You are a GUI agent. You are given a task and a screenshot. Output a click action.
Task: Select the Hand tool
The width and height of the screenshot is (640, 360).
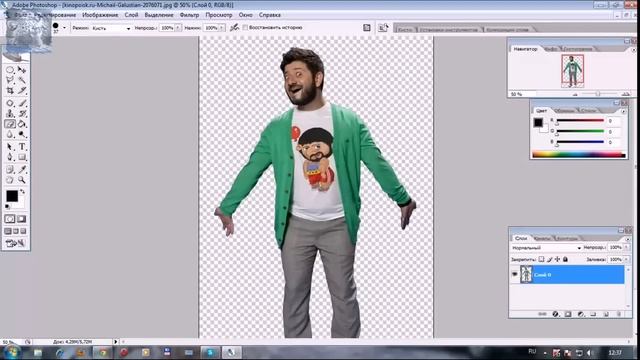10,180
